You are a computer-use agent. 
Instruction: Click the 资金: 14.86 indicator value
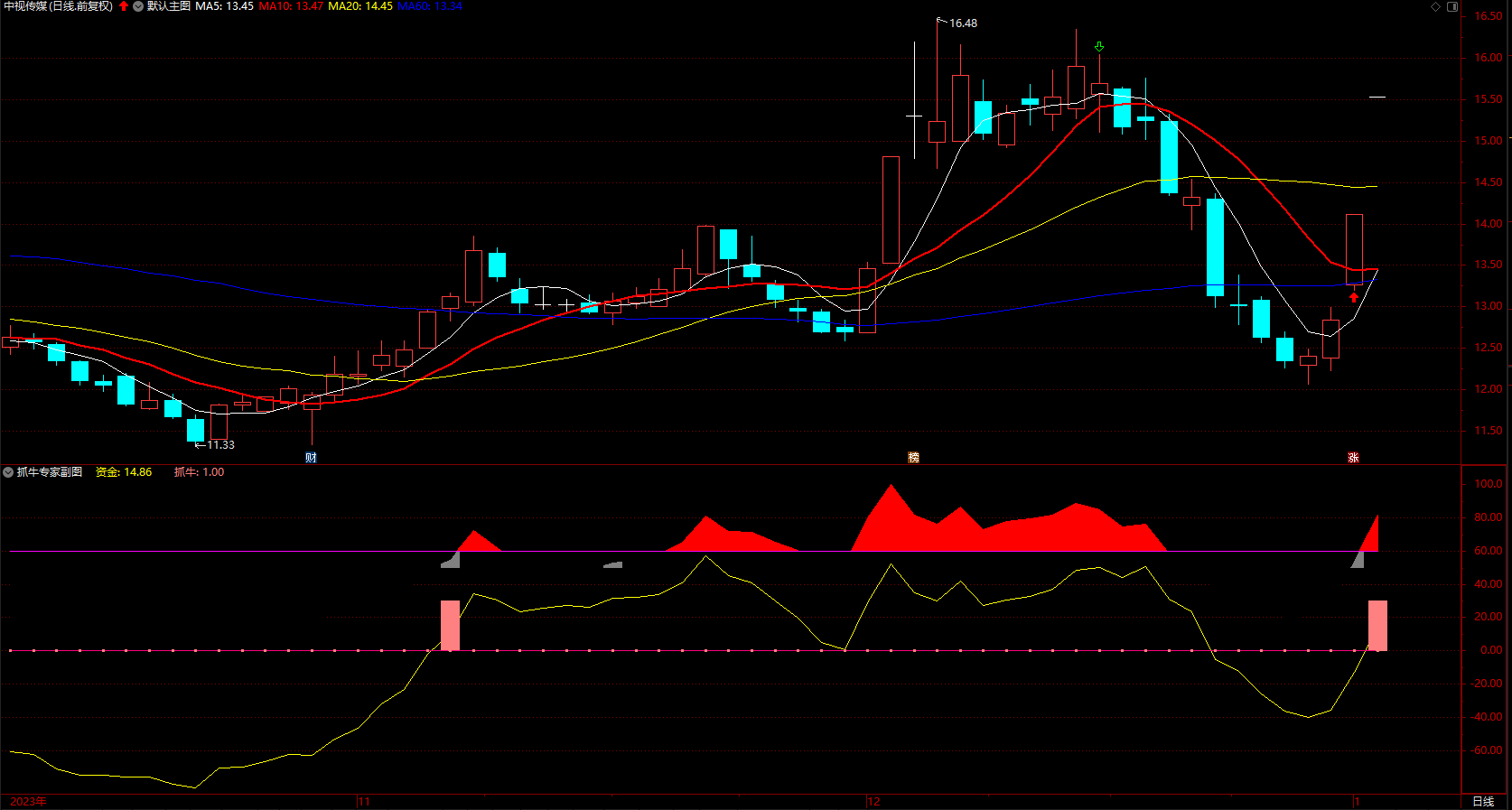[124, 472]
